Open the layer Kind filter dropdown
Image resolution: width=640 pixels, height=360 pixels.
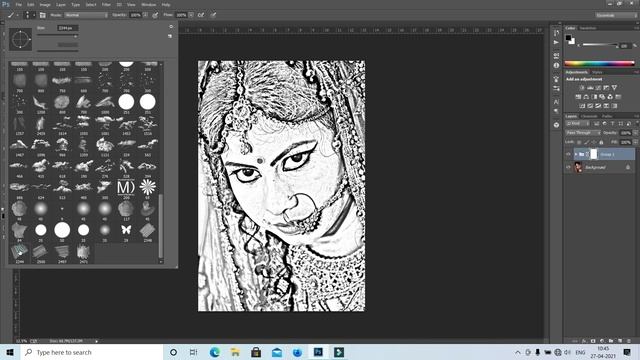578,124
